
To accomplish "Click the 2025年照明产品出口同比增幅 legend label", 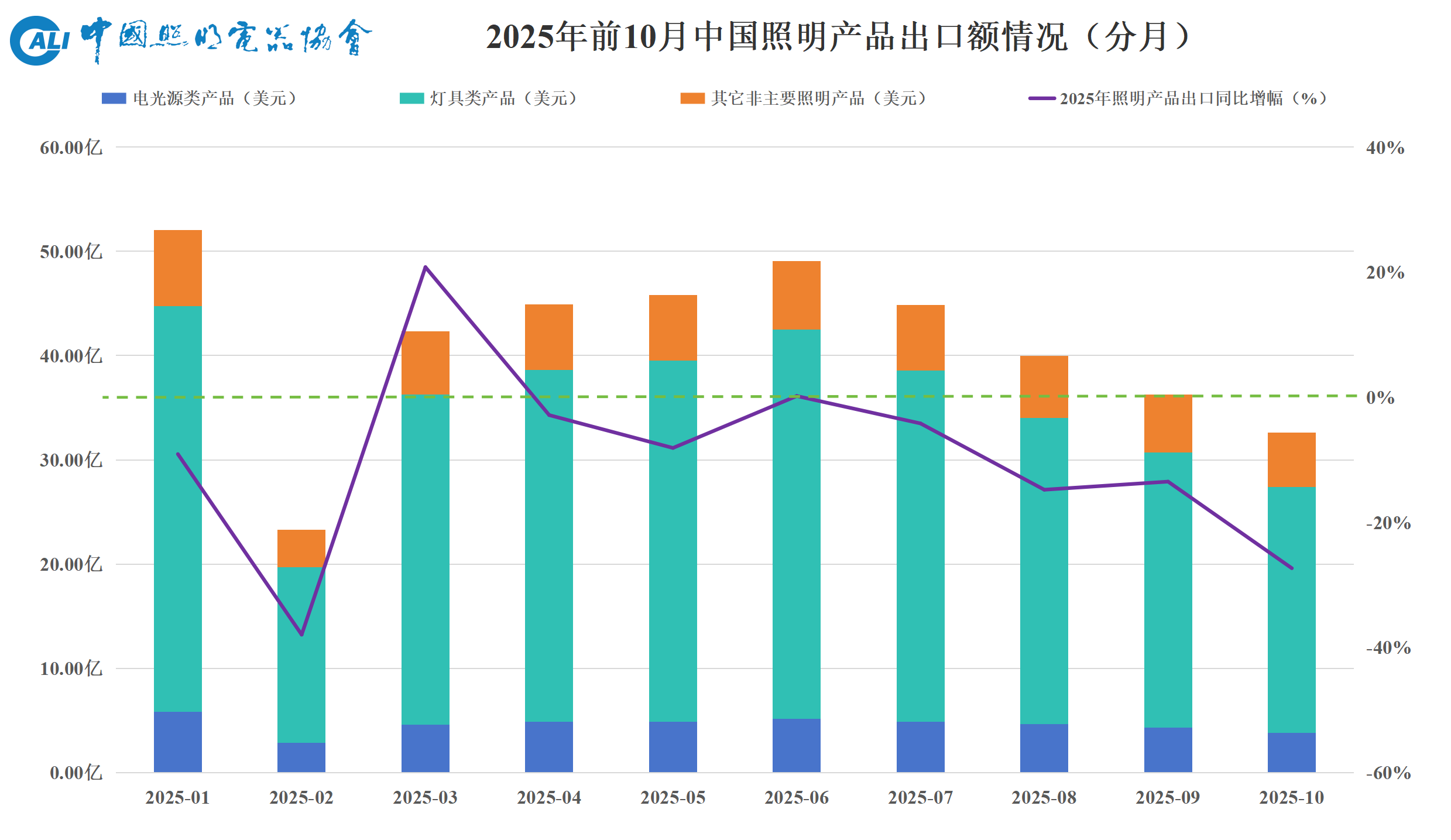I will click(x=1193, y=98).
